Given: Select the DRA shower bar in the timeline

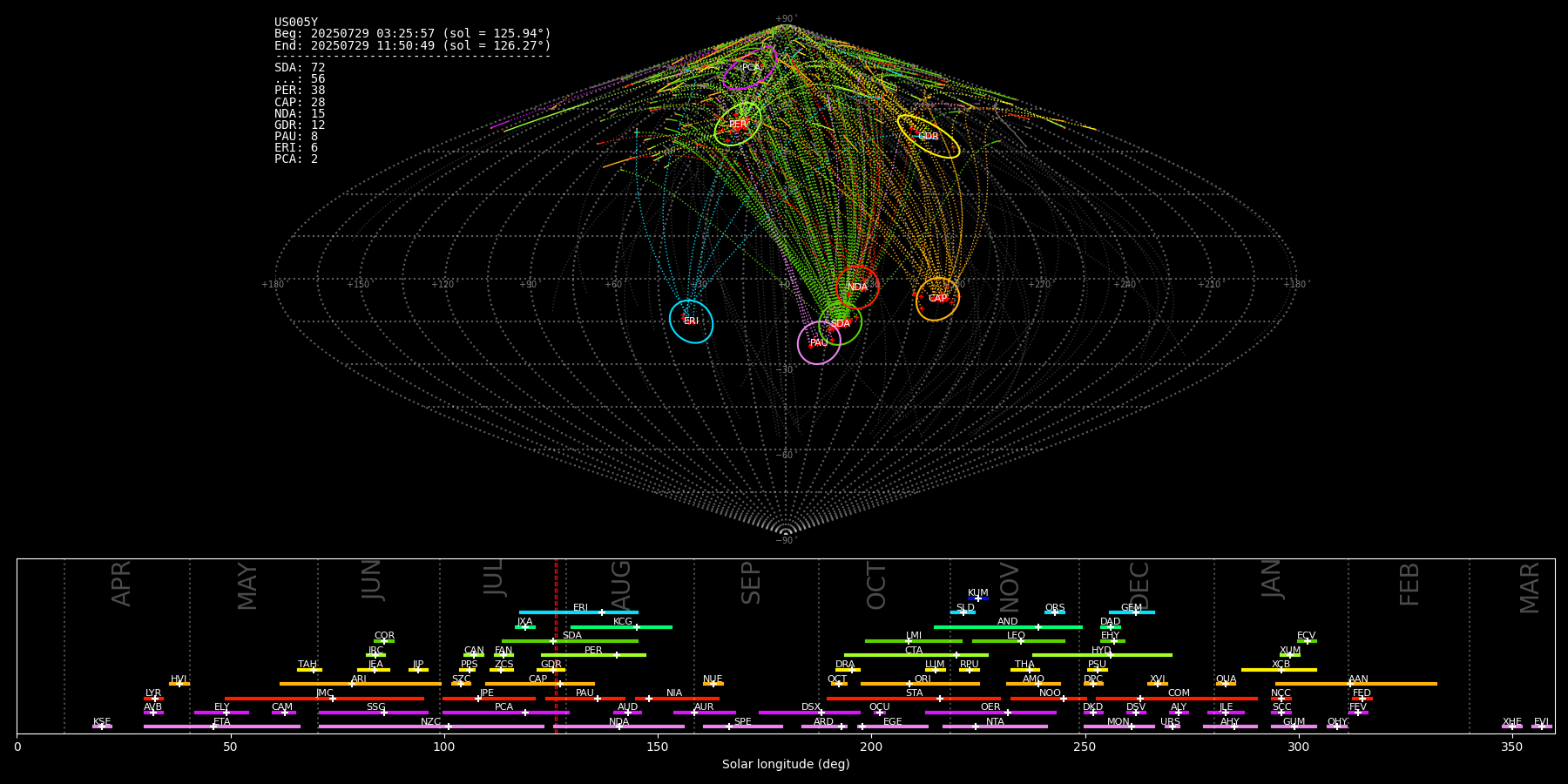Looking at the screenshot, I should (848, 670).
